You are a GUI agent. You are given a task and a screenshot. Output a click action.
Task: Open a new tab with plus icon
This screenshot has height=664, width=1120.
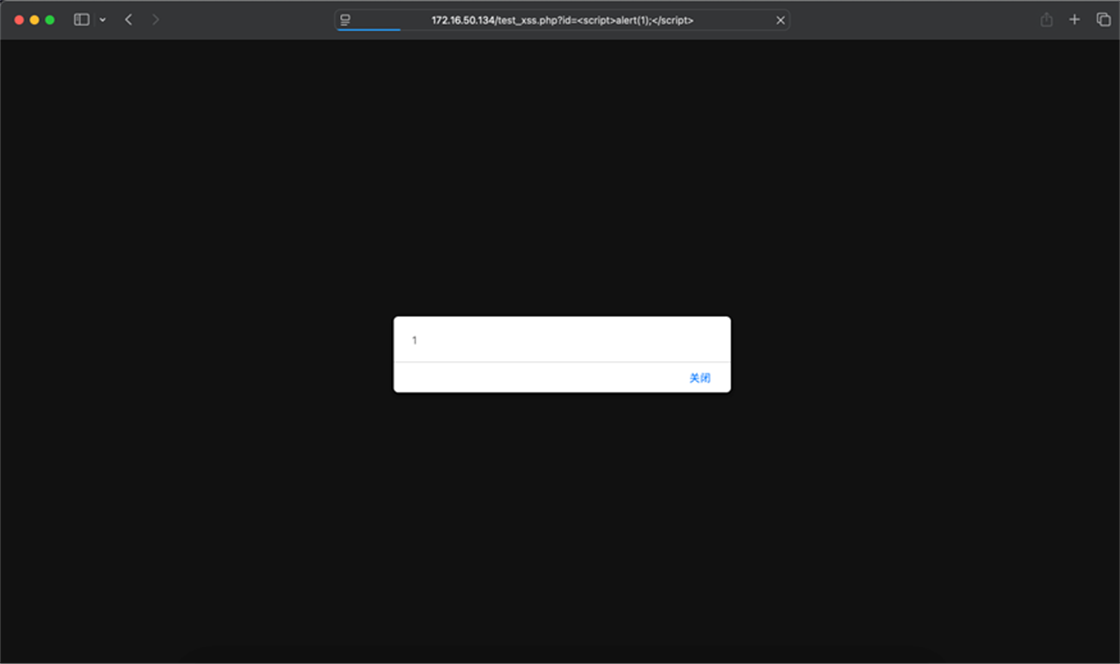(1074, 20)
